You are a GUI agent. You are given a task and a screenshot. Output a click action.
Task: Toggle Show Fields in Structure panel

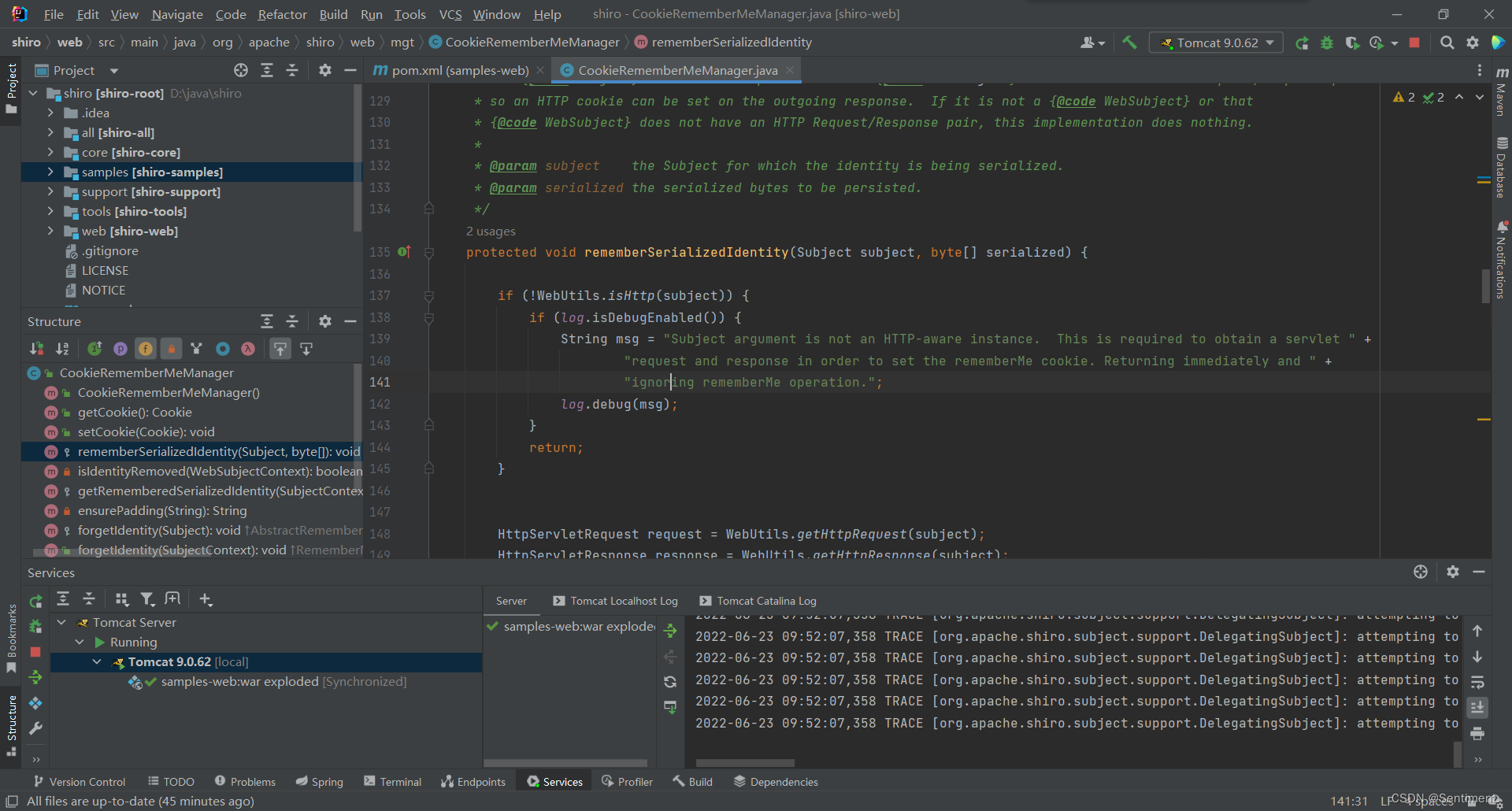click(x=146, y=348)
